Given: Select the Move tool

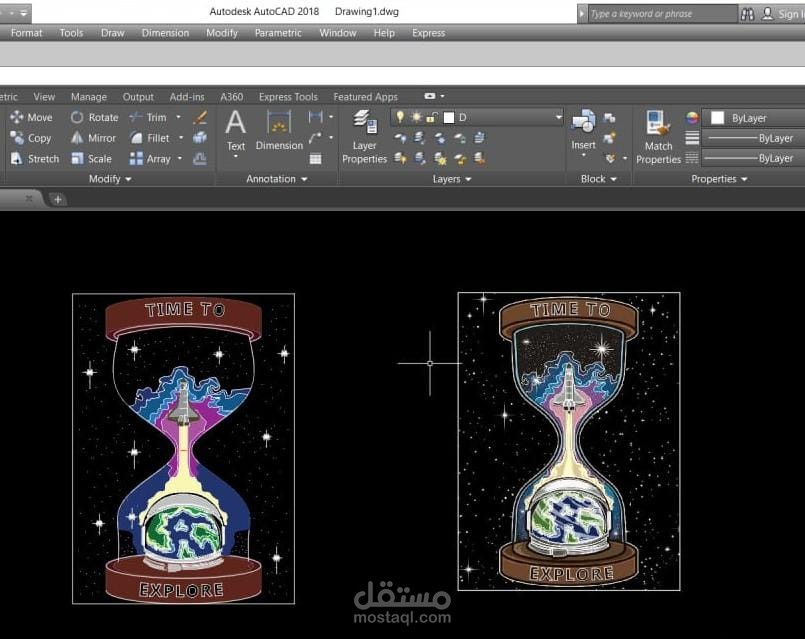Looking at the screenshot, I should pos(31,118).
